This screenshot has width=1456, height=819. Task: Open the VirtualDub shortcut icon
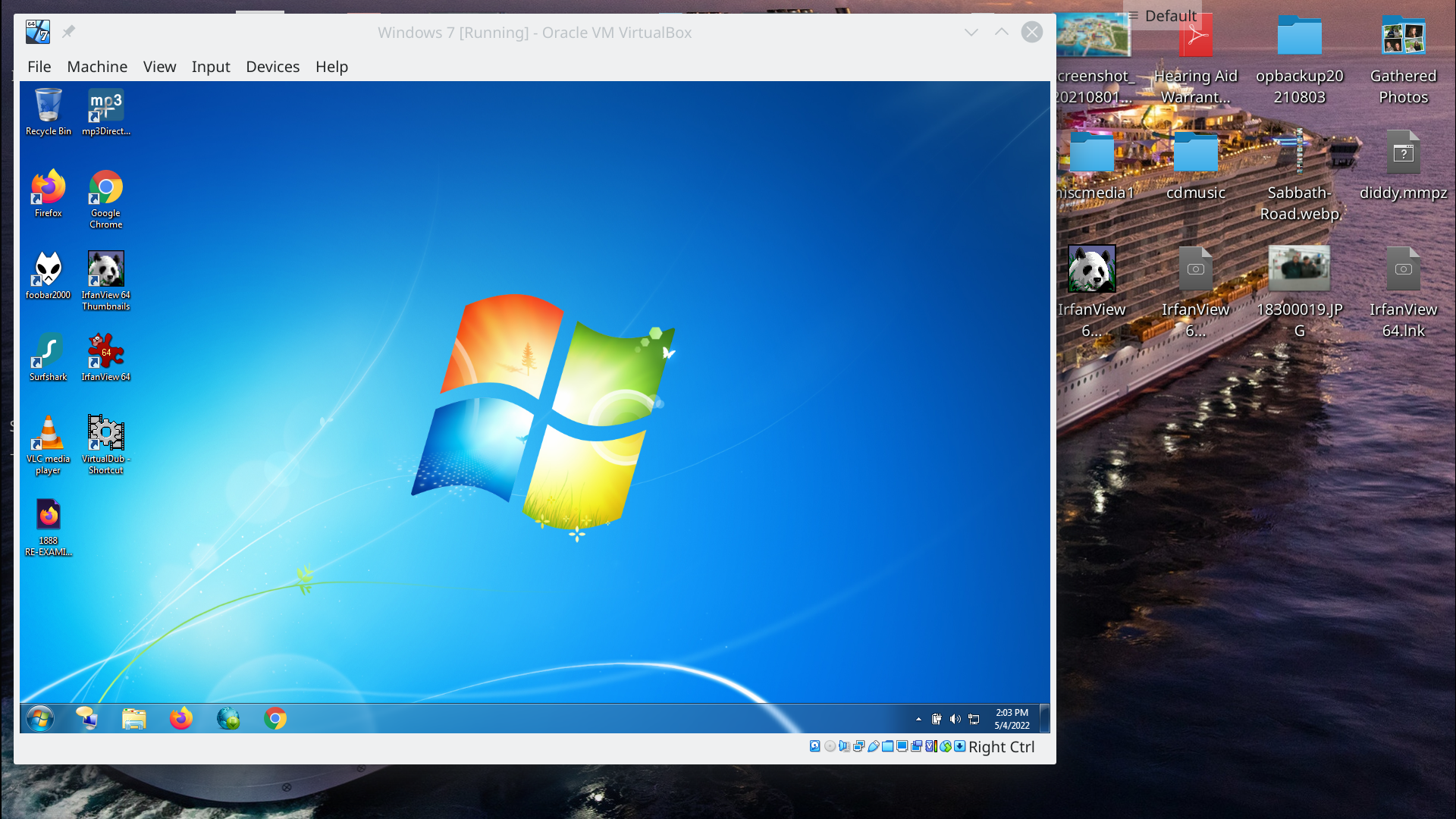105,445
